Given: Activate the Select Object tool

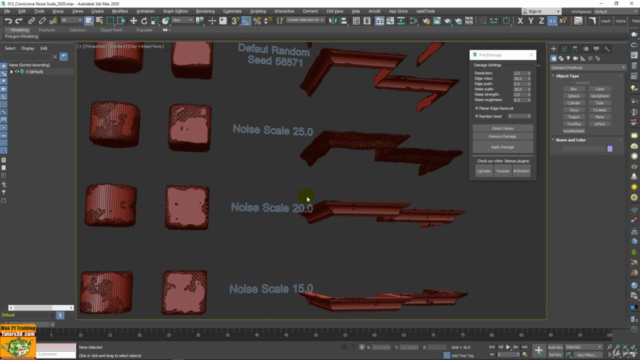Looking at the screenshot, I should pyautogui.click(x=89, y=21).
